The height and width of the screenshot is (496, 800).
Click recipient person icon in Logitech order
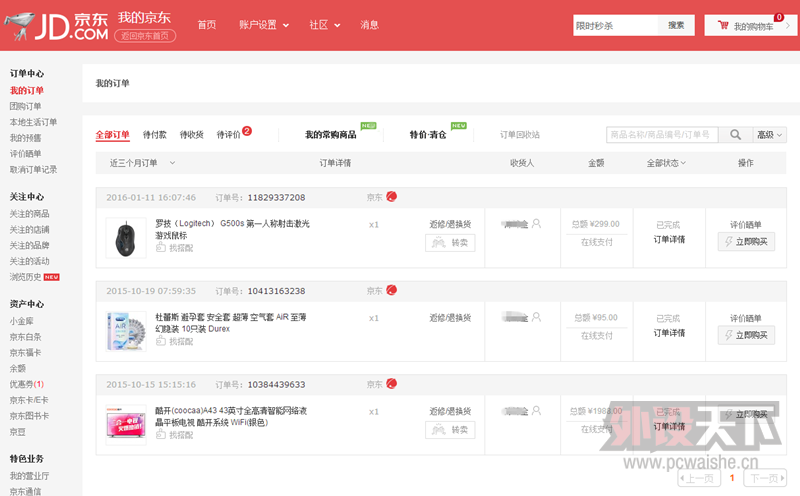coord(536,224)
